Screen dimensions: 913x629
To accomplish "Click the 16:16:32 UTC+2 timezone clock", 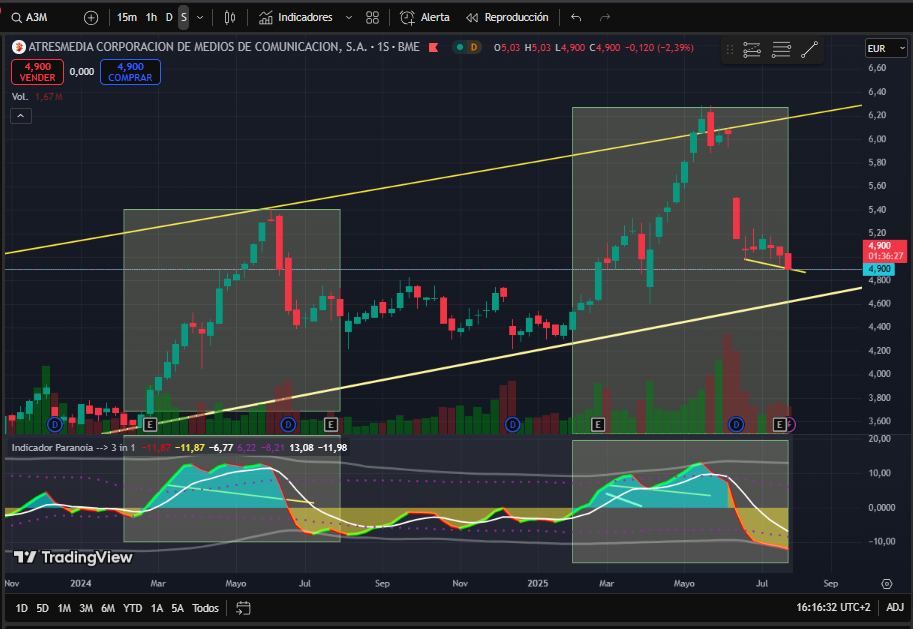I will [833, 607].
